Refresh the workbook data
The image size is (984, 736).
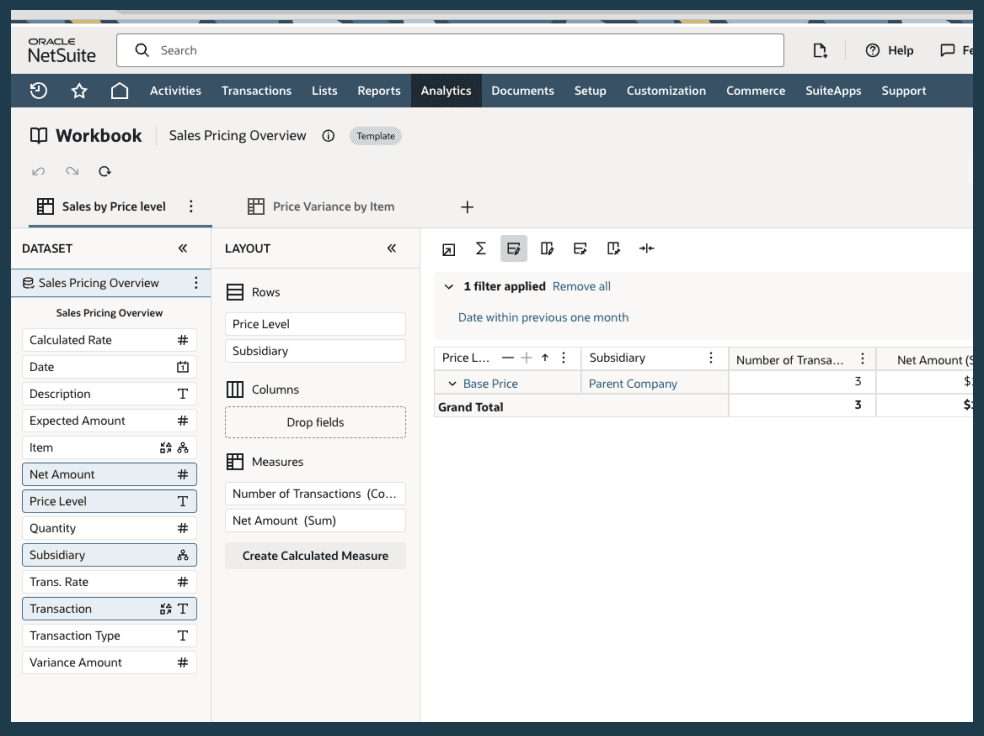point(105,171)
